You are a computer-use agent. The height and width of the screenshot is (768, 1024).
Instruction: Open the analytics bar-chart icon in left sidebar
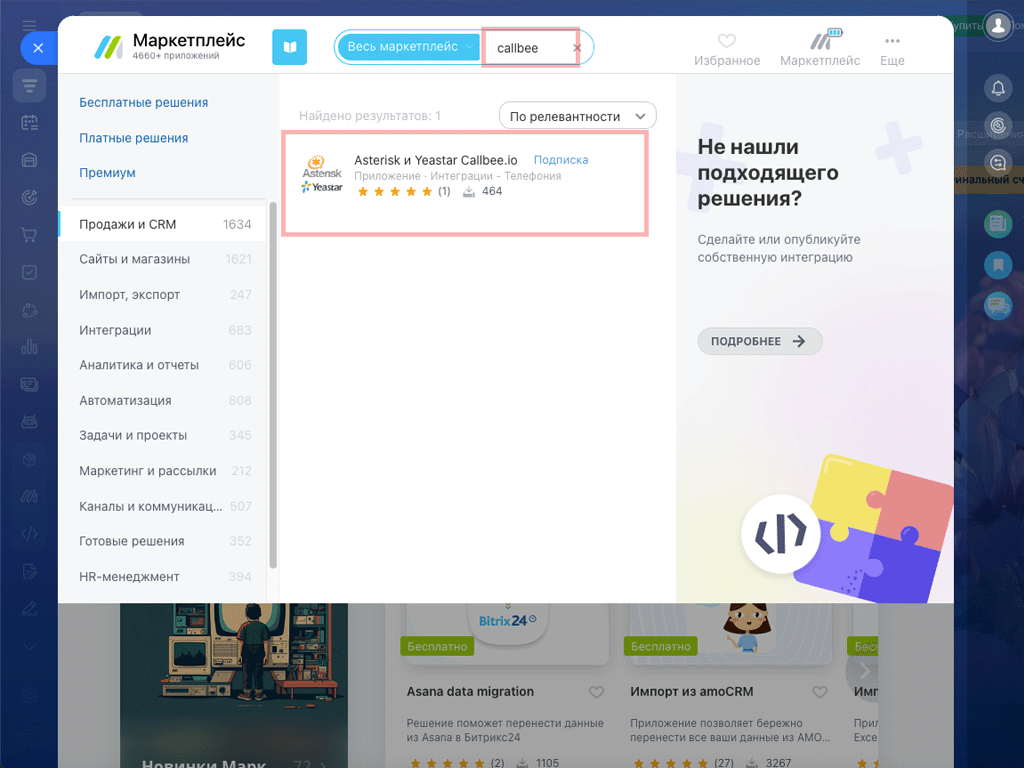(x=29, y=346)
